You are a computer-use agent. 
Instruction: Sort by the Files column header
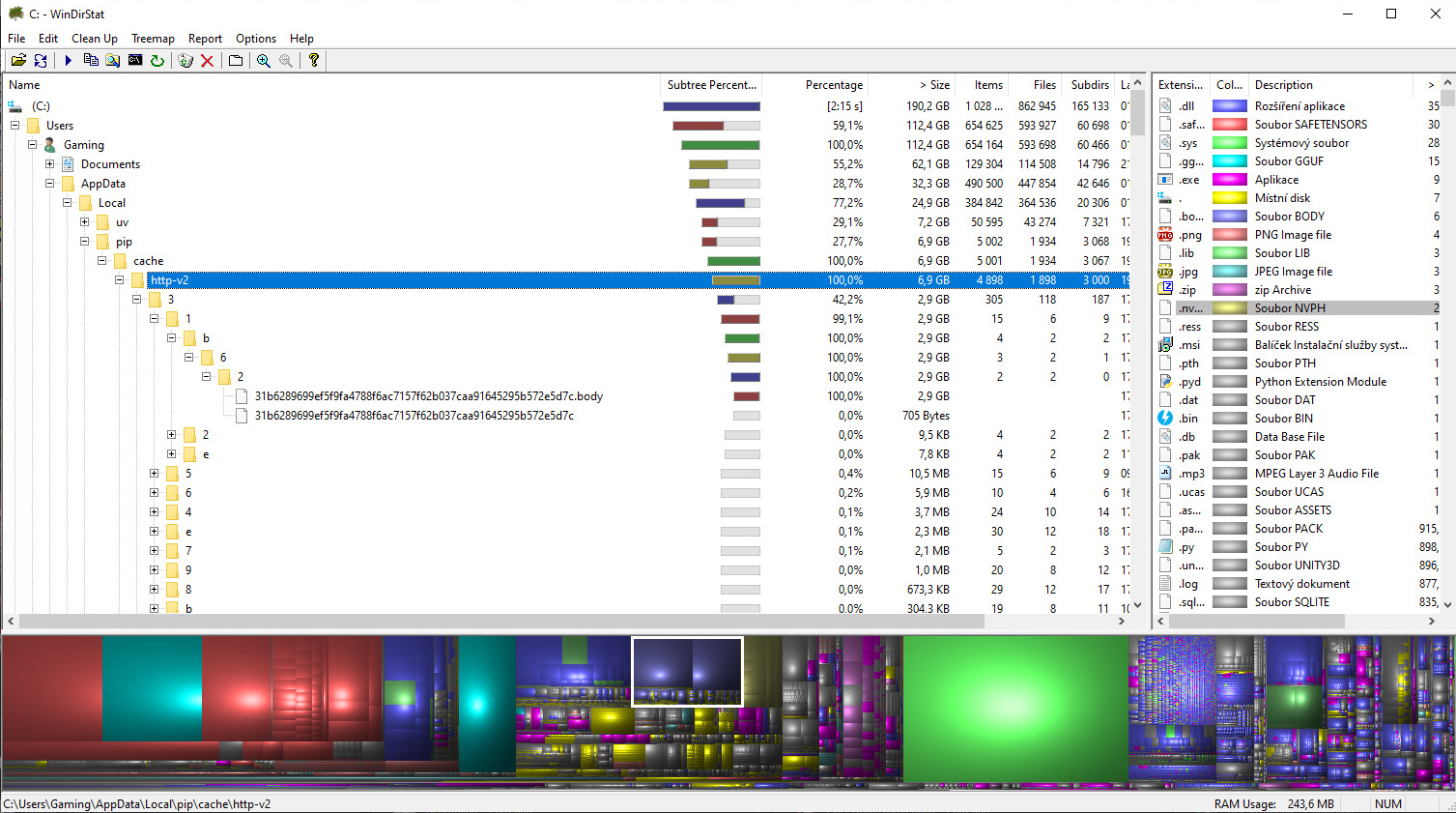point(1036,85)
